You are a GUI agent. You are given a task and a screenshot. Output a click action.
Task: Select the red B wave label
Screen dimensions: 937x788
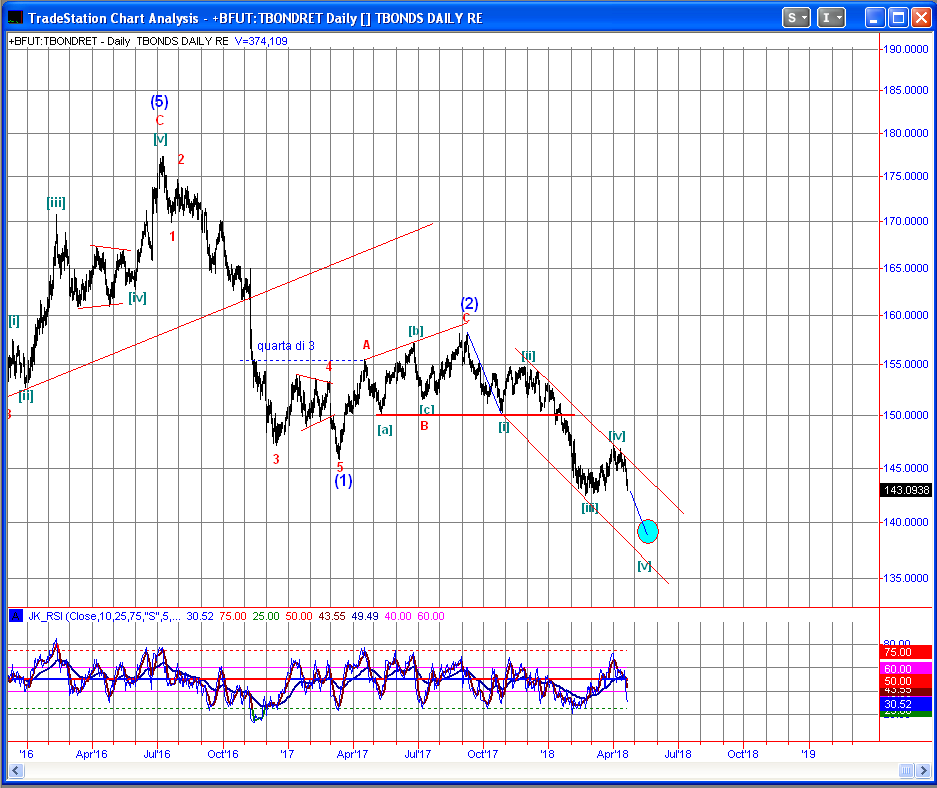coord(424,426)
